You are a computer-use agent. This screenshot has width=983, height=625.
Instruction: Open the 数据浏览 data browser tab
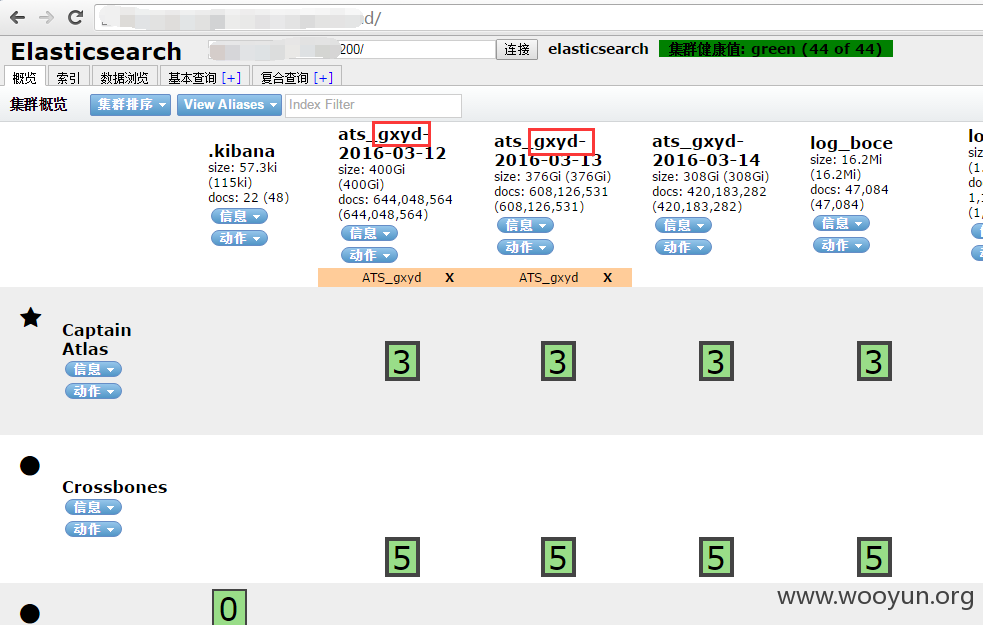[124, 77]
